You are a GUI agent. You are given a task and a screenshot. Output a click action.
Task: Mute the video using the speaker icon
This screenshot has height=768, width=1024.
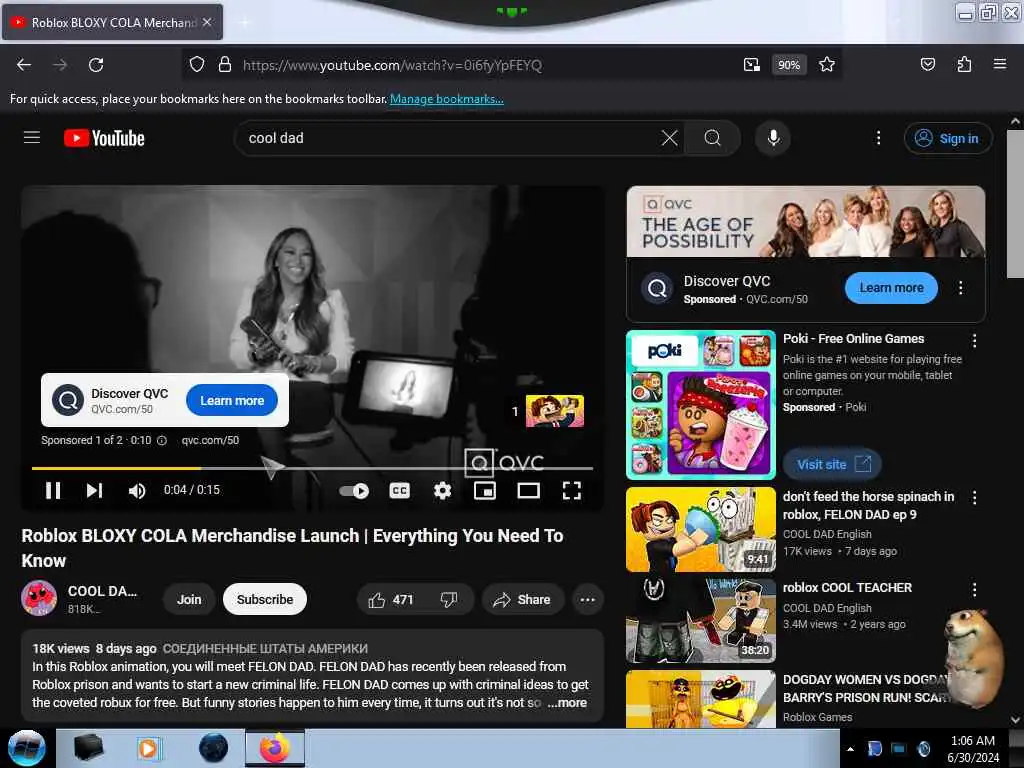click(136, 490)
